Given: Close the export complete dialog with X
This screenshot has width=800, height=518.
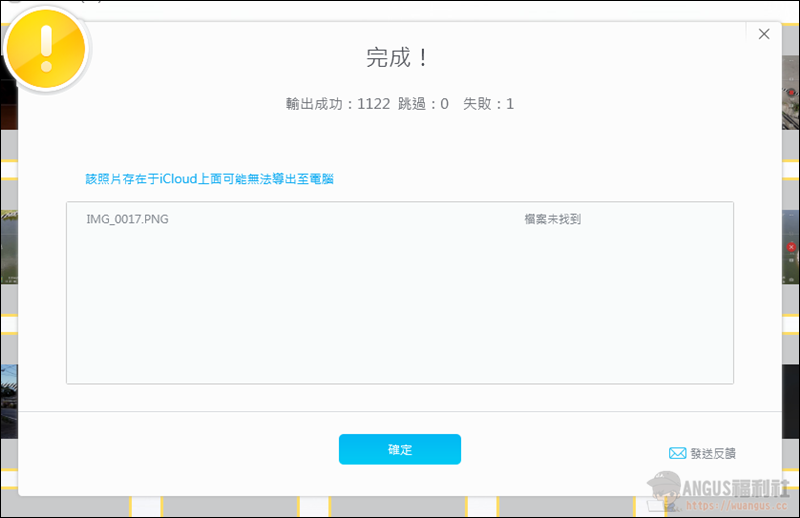Looking at the screenshot, I should point(764,34).
